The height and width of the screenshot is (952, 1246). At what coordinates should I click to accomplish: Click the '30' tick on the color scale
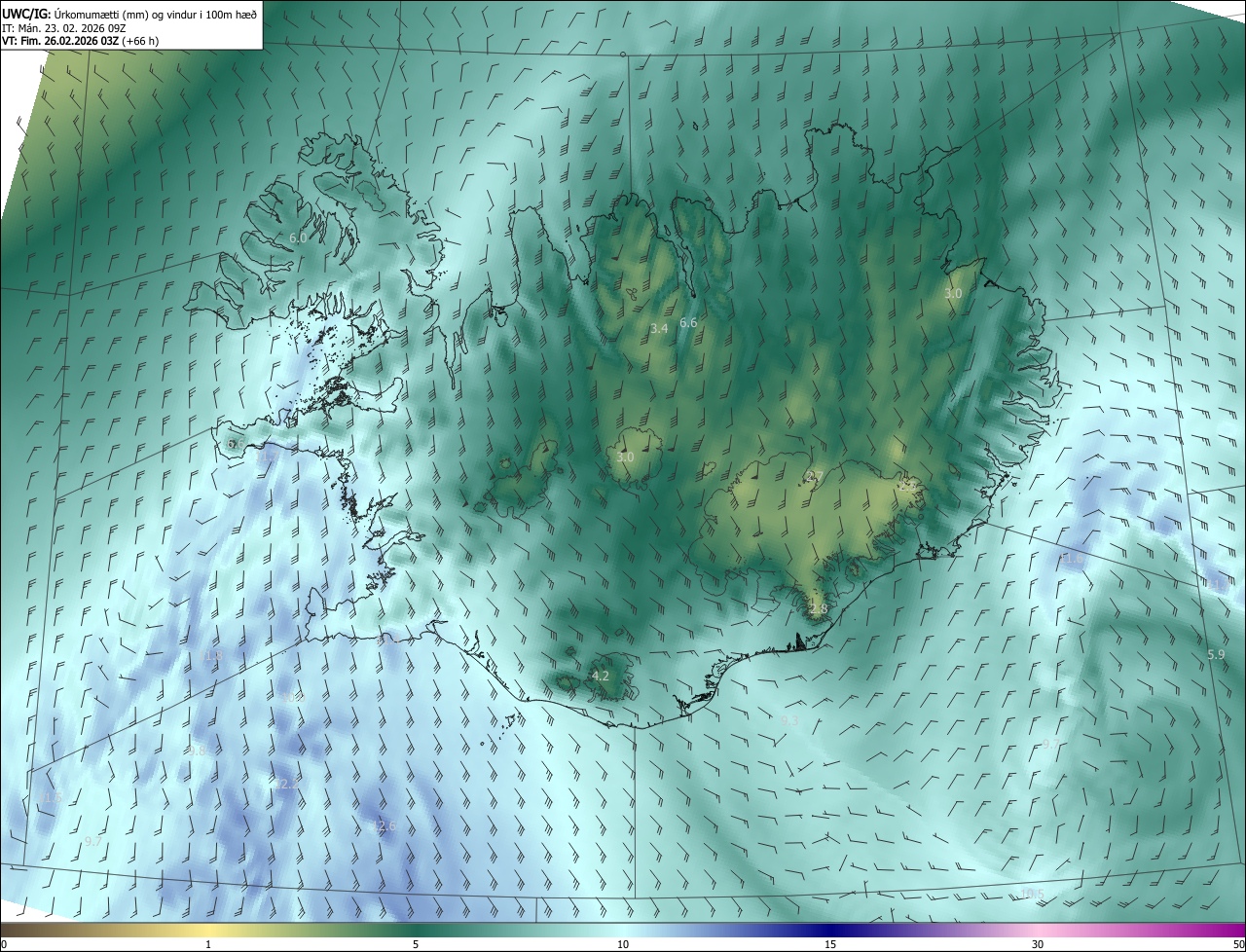coord(1038,944)
